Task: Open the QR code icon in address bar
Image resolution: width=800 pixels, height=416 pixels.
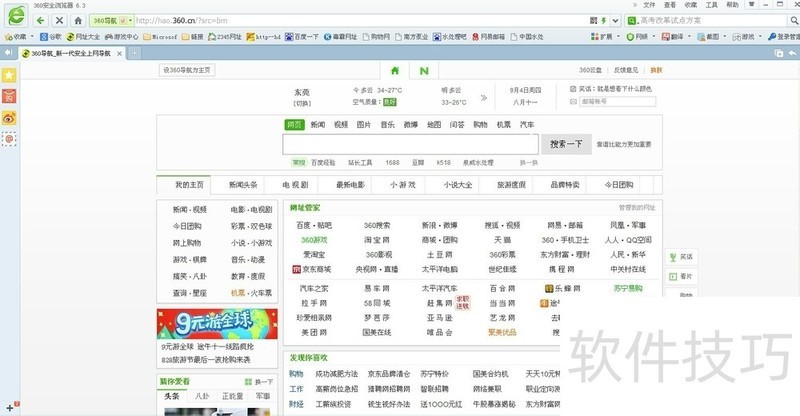Action: [x=593, y=20]
